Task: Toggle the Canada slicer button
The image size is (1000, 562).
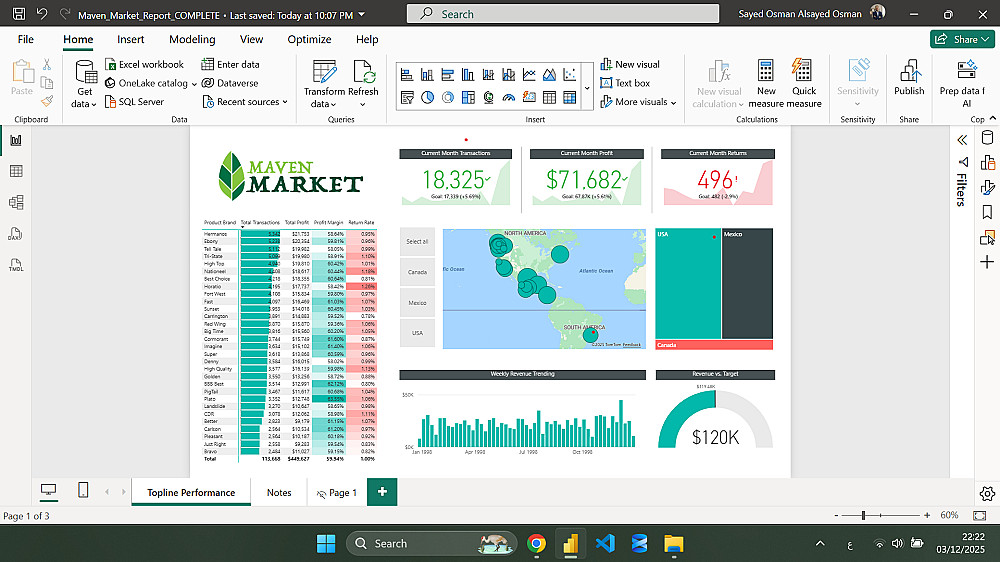Action: [x=417, y=272]
